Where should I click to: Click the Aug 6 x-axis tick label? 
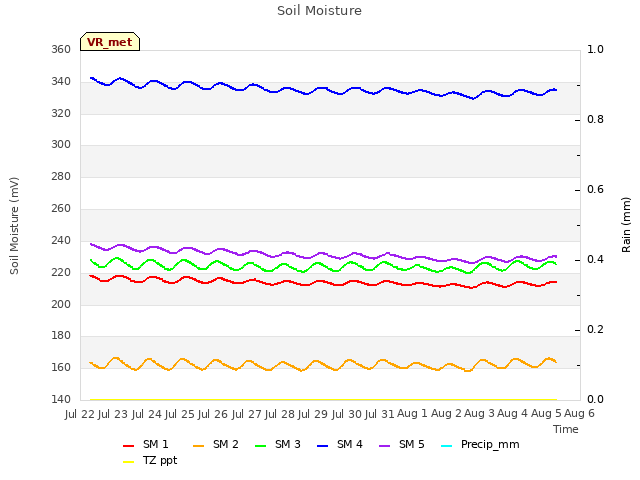pyautogui.click(x=579, y=414)
